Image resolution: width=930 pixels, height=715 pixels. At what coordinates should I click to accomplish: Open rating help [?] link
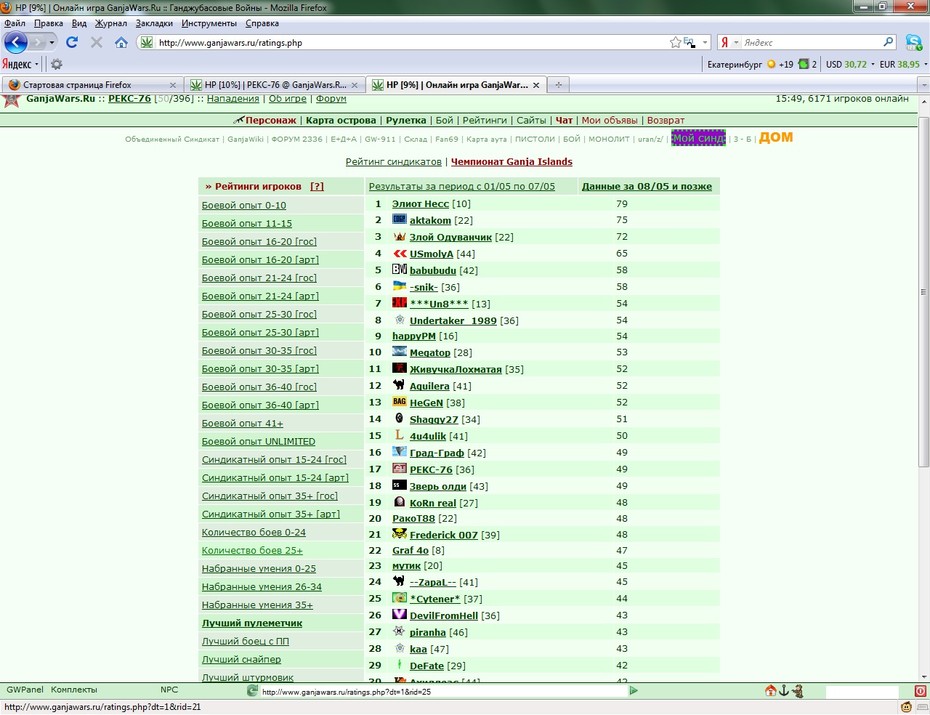click(317, 186)
